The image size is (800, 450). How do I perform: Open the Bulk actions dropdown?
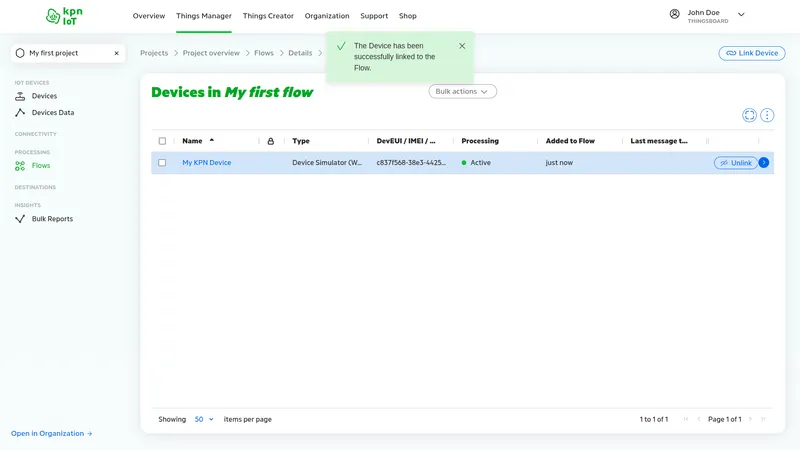pyautogui.click(x=462, y=91)
